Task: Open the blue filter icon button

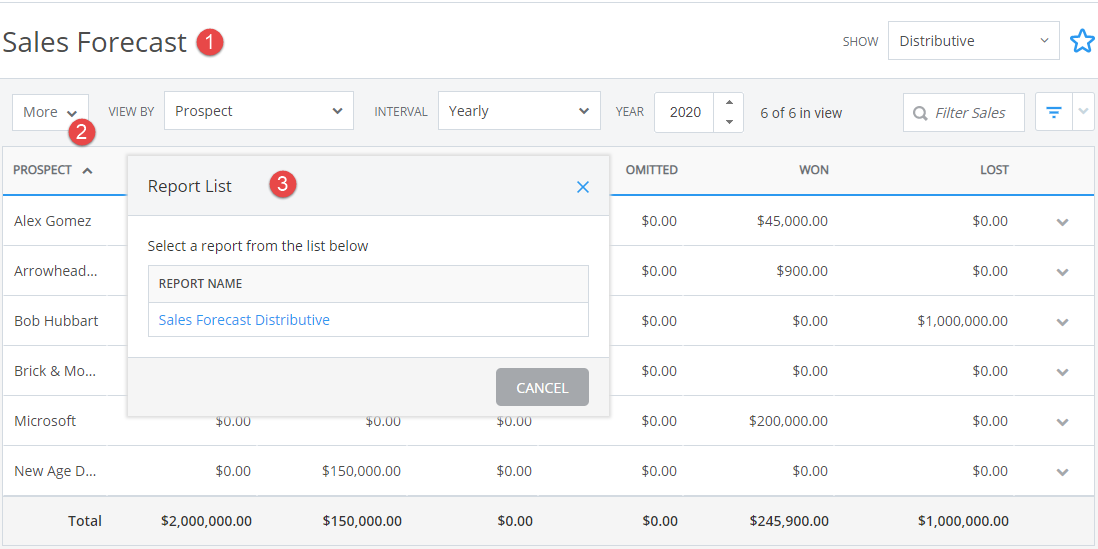Action: 1054,112
